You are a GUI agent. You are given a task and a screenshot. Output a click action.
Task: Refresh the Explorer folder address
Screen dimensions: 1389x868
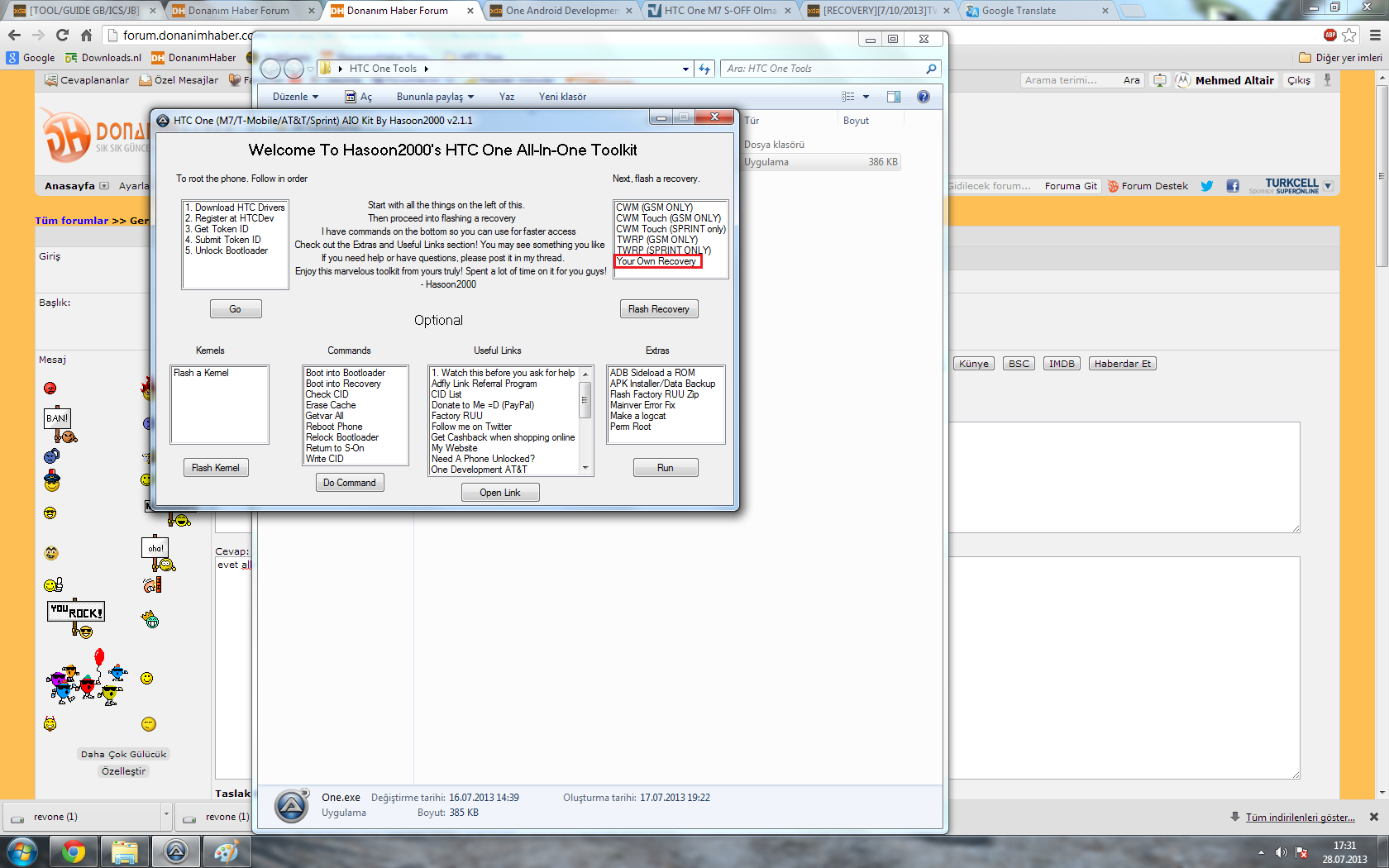coord(704,69)
